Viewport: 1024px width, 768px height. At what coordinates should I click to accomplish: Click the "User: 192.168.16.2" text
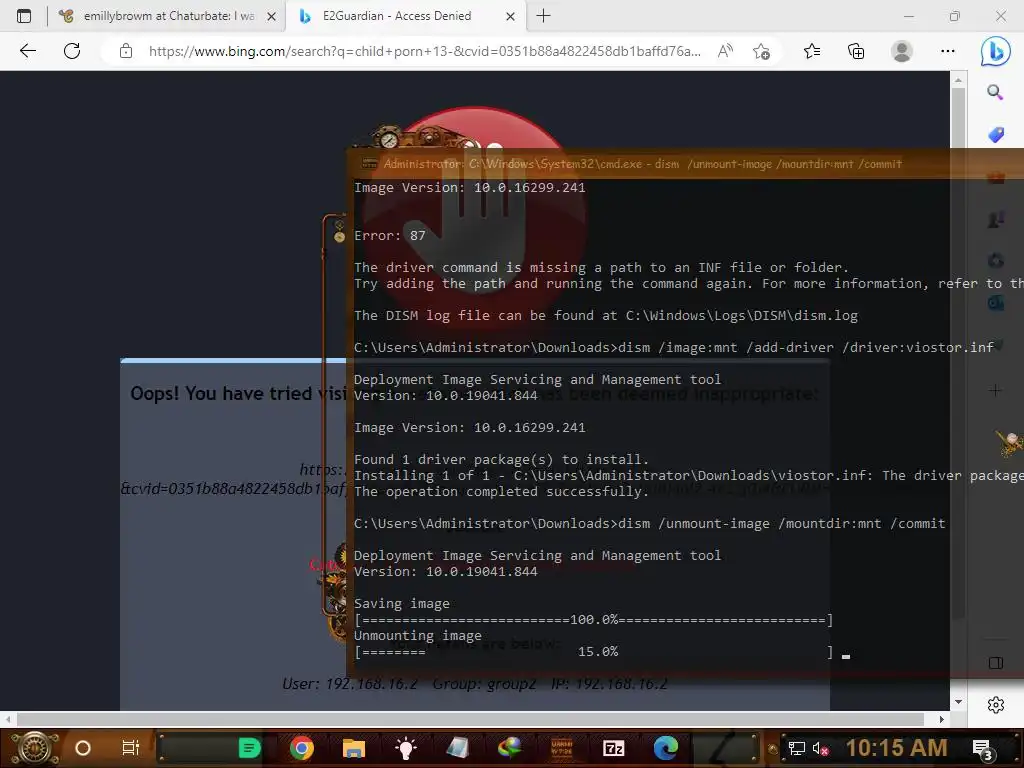[349, 684]
